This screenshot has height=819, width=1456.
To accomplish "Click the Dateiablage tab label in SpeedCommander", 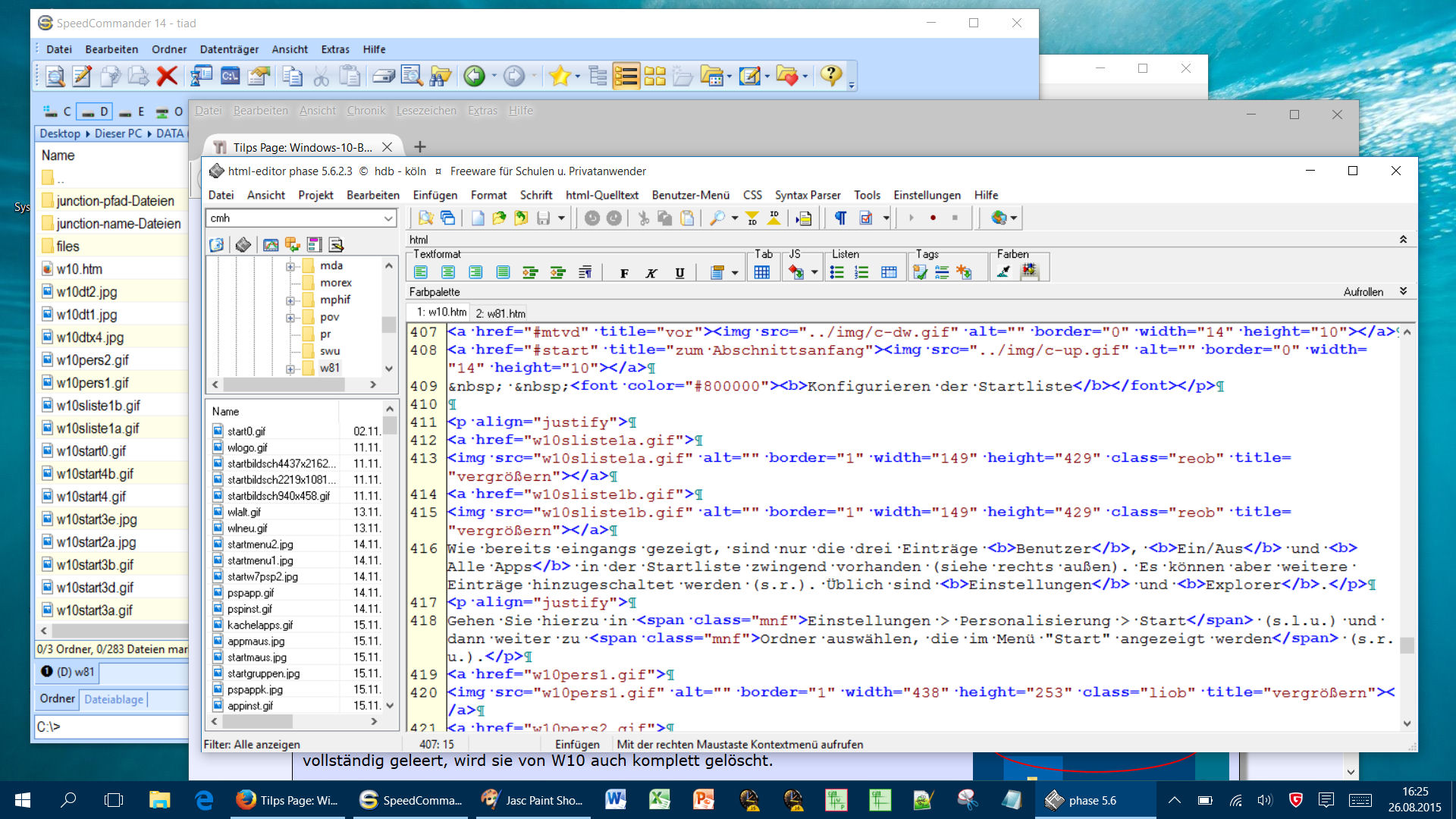I will pyautogui.click(x=114, y=699).
